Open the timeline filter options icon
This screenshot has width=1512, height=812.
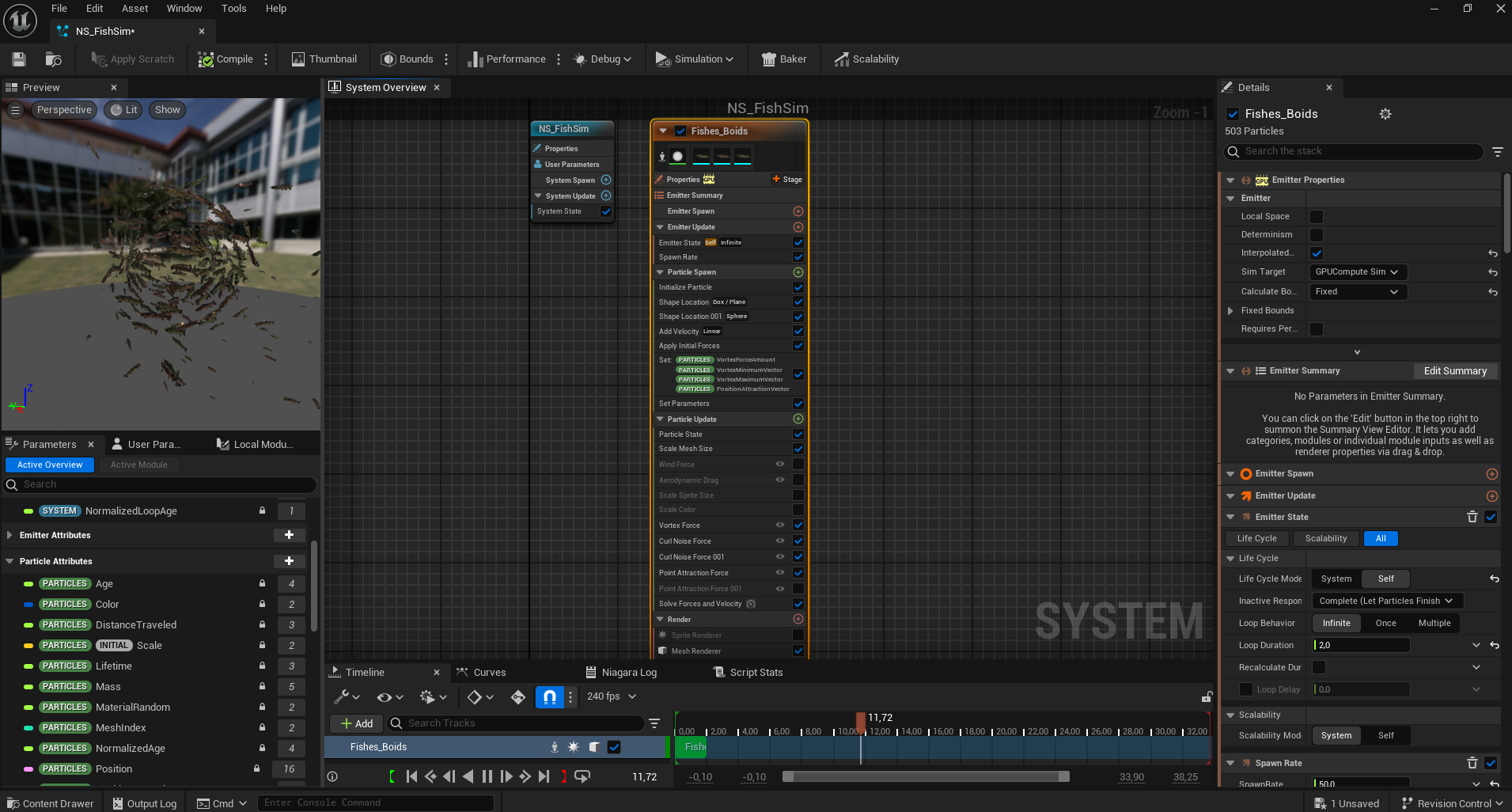coord(654,723)
